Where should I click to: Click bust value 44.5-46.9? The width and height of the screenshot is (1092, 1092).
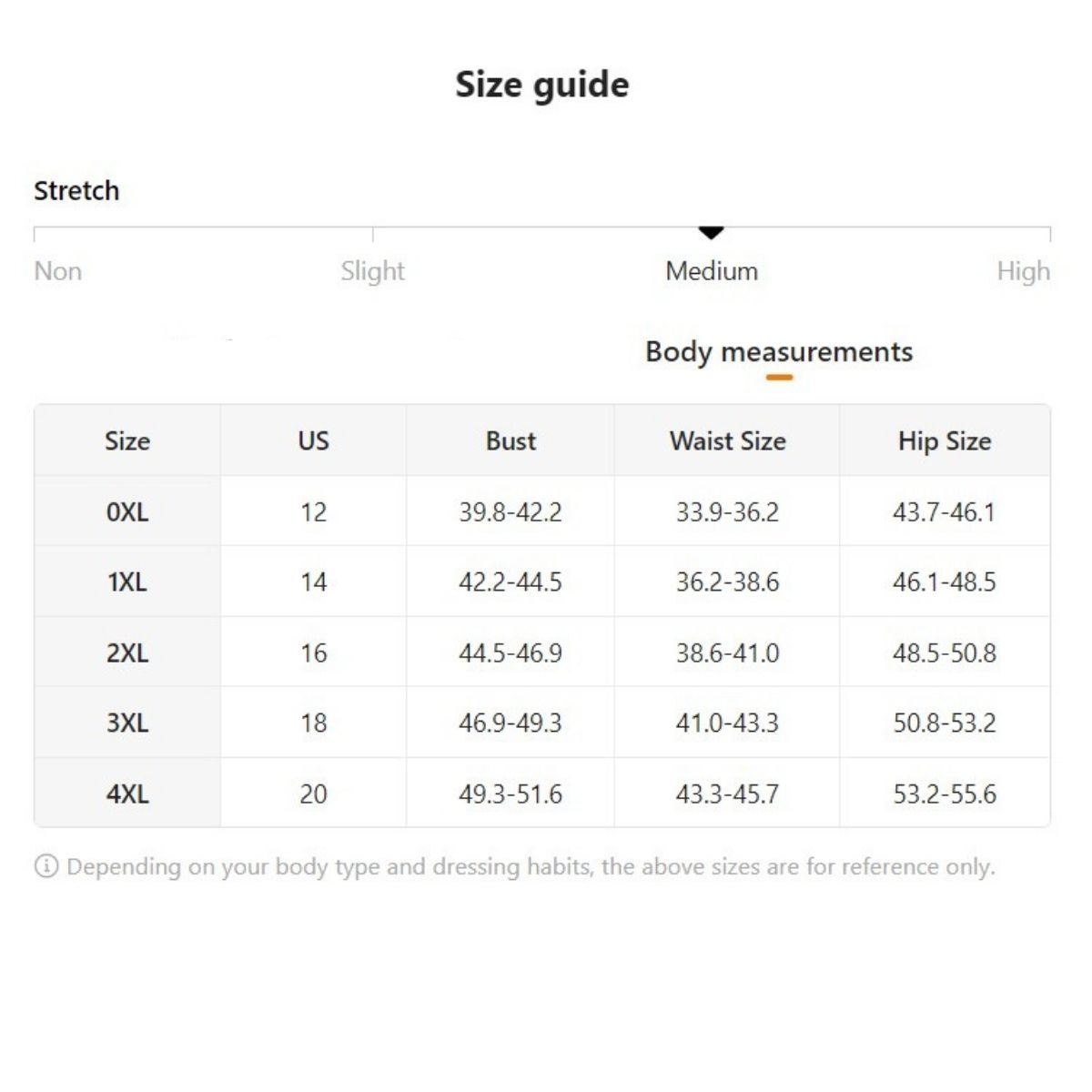pos(511,653)
